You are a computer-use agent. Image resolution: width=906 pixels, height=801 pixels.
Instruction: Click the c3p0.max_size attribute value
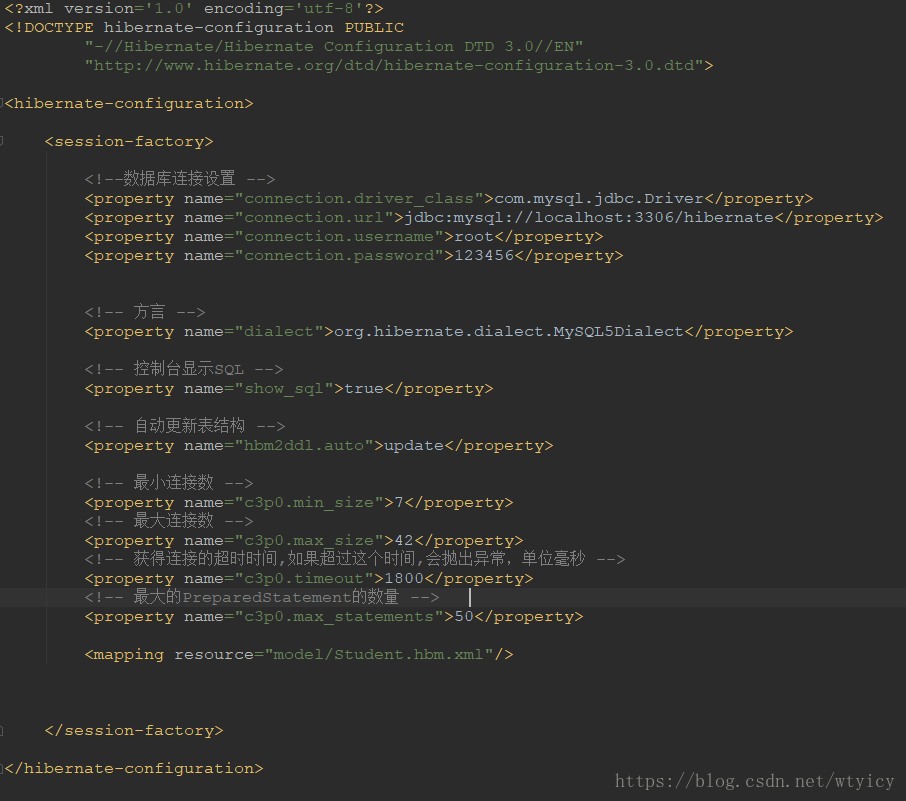tap(309, 541)
